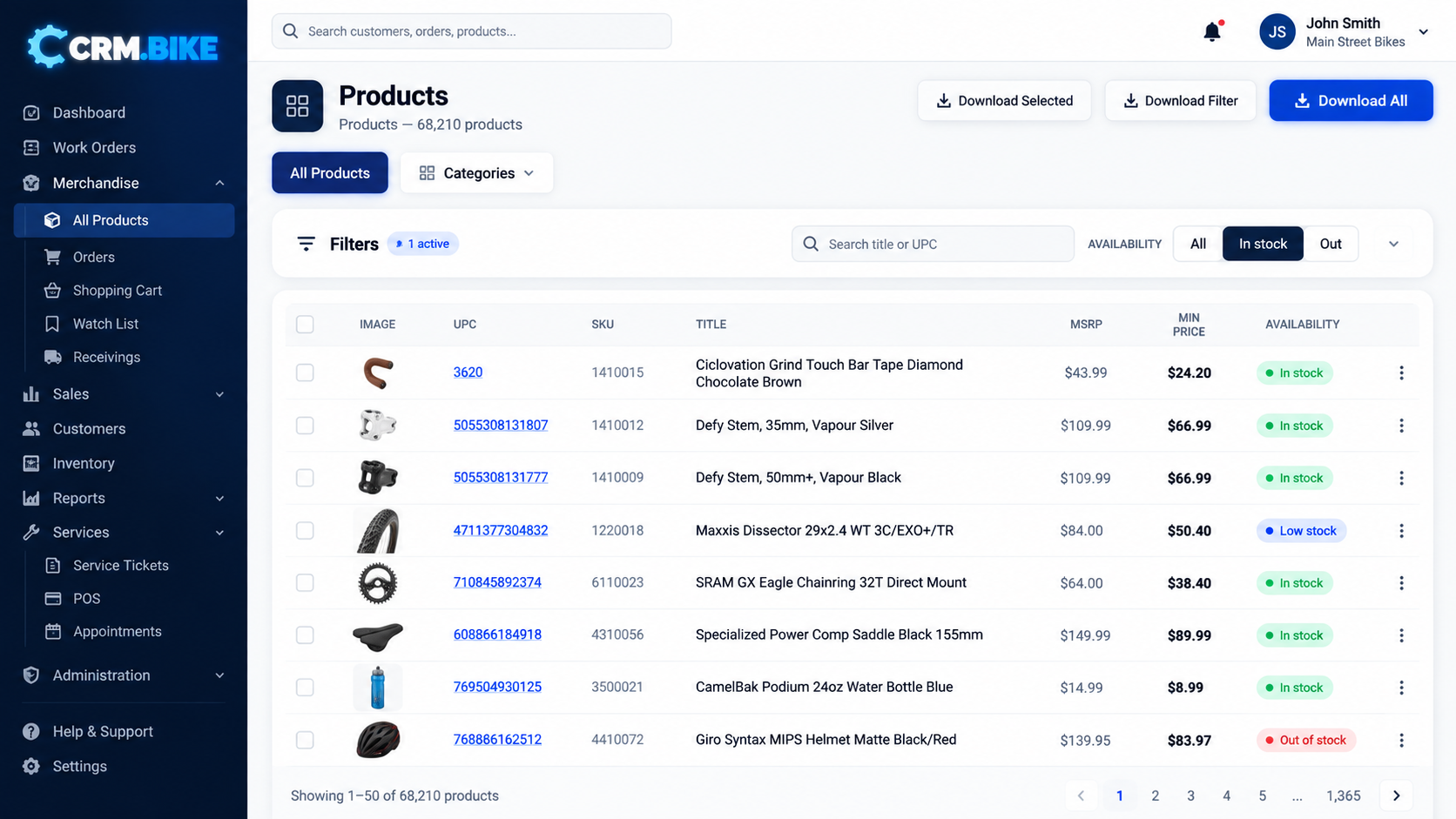Open the Dashboard sidebar icon

31,112
